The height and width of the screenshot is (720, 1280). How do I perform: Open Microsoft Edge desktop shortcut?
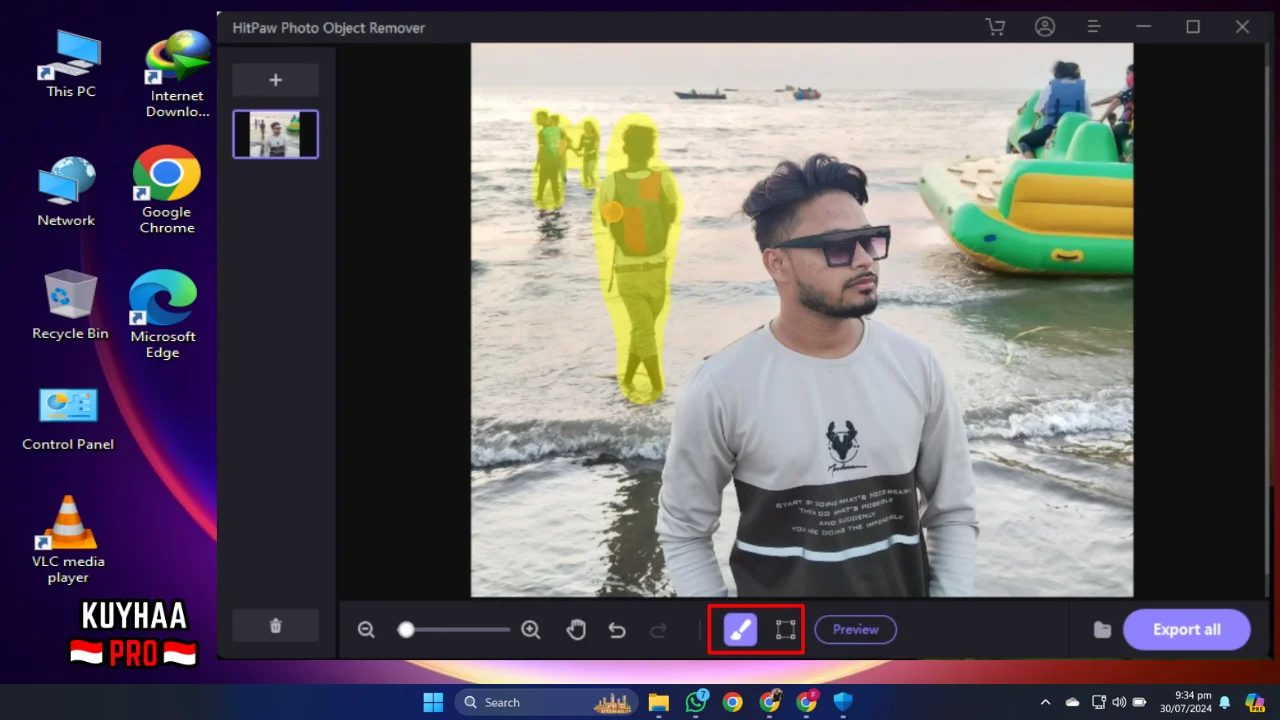tap(163, 314)
